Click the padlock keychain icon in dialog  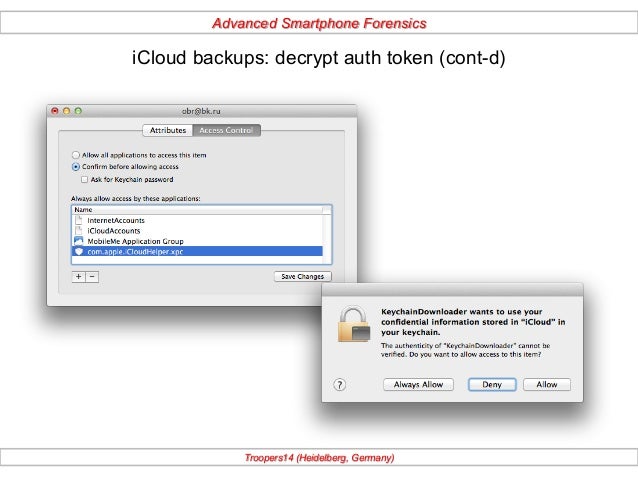coord(354,324)
